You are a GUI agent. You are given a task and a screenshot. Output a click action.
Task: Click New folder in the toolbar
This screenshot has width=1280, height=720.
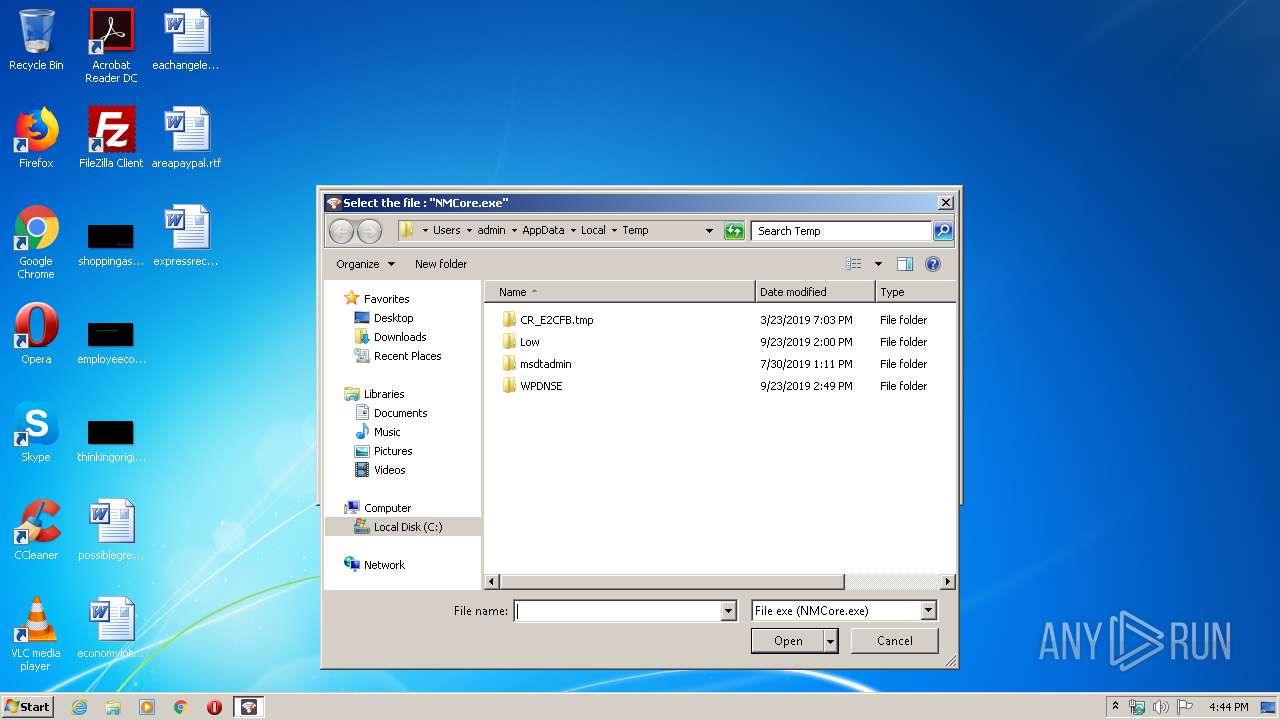point(441,264)
